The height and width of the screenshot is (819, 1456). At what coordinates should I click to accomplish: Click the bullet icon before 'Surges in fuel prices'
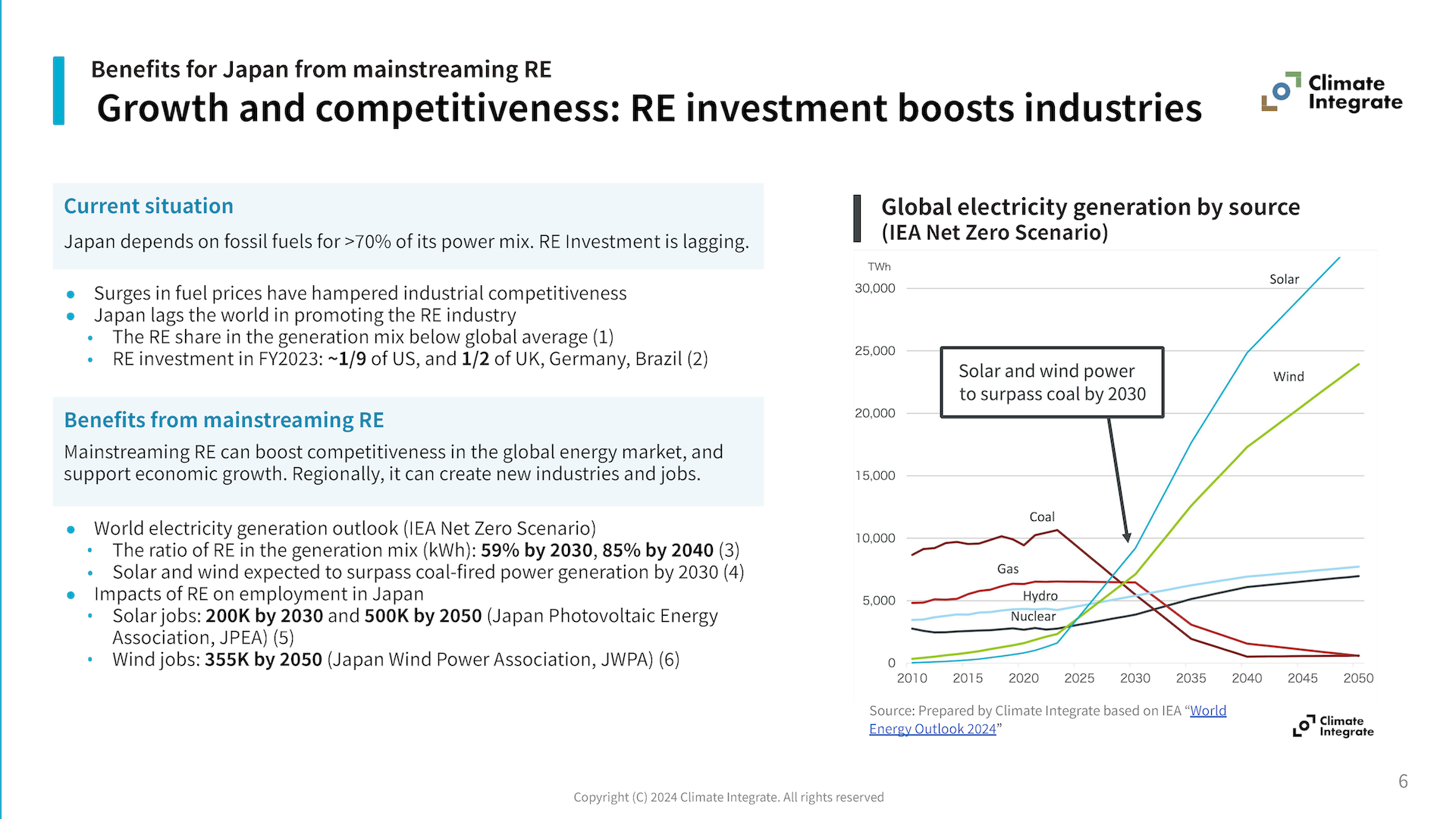coord(71,293)
